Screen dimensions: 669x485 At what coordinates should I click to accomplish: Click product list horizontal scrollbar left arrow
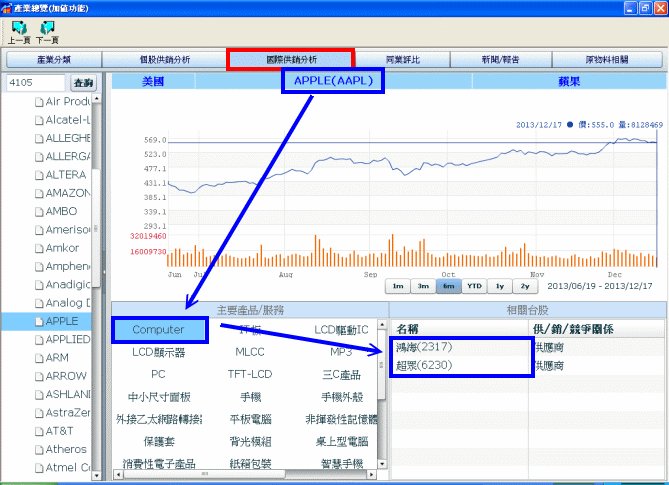tap(118, 474)
